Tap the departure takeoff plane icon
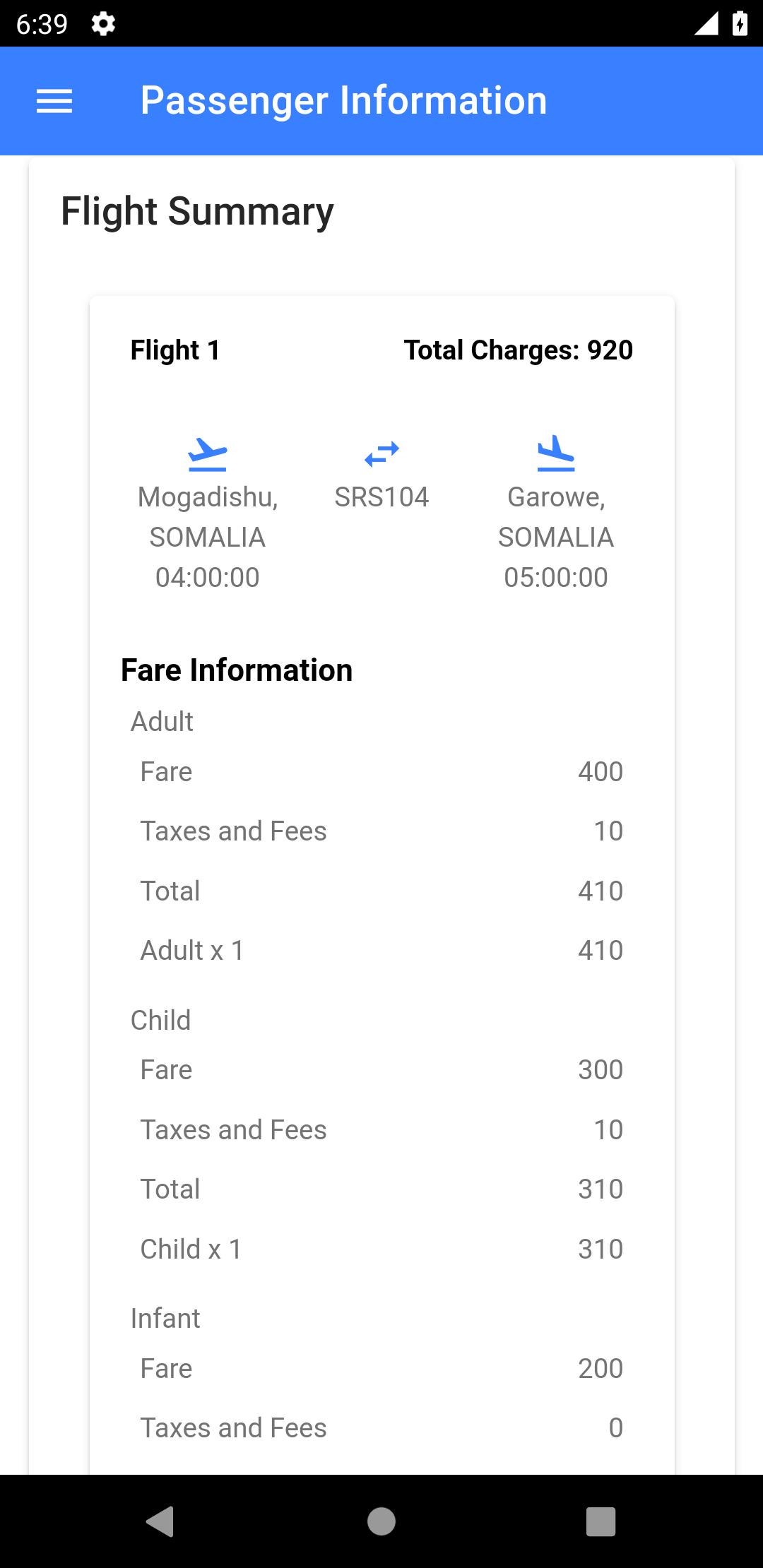Image resolution: width=763 pixels, height=1568 pixels. point(207,454)
